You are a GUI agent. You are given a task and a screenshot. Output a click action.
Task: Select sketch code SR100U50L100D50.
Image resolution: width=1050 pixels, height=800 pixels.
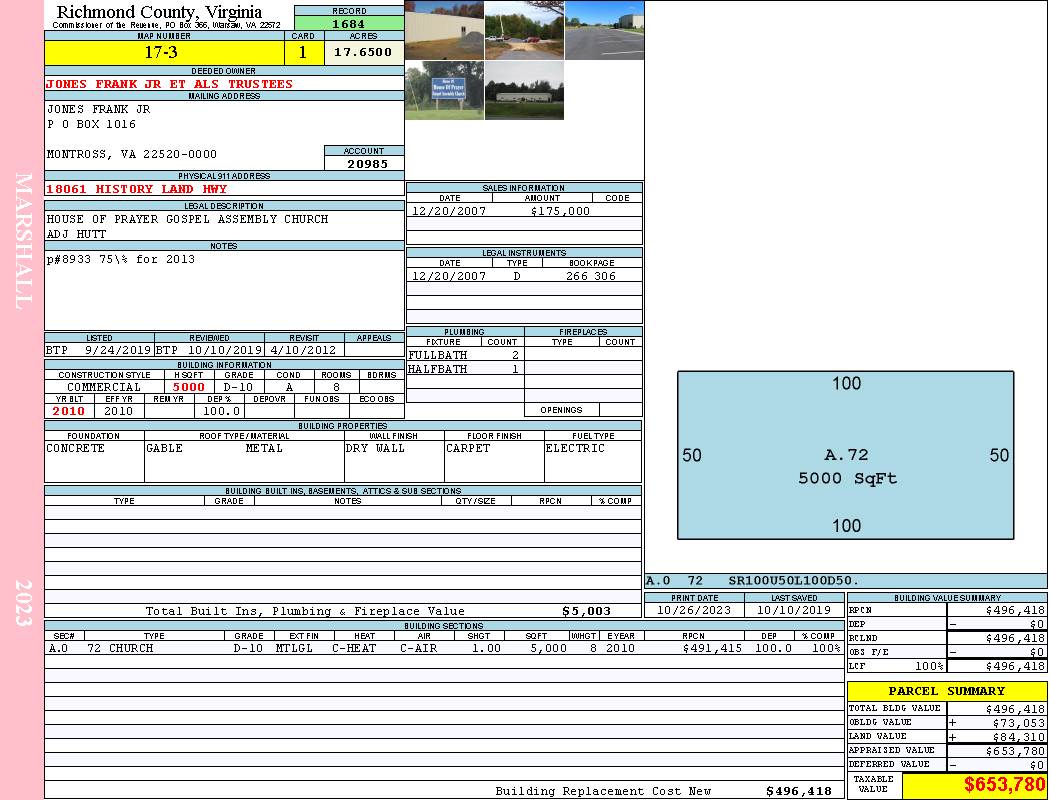coord(794,580)
